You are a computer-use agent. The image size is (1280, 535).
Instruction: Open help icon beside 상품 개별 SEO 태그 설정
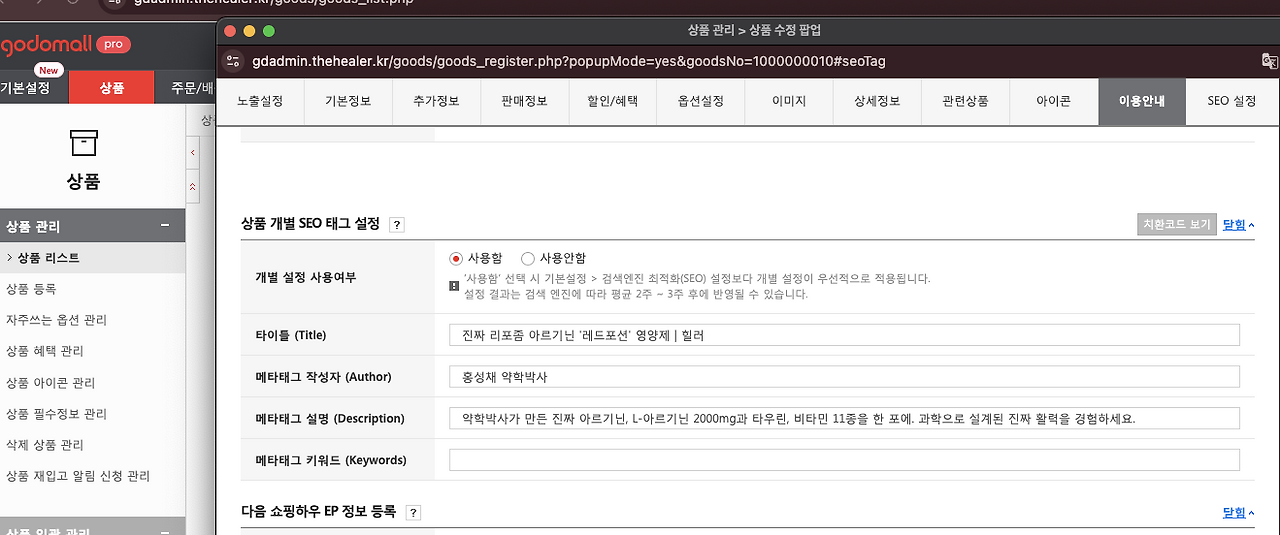[x=397, y=225]
